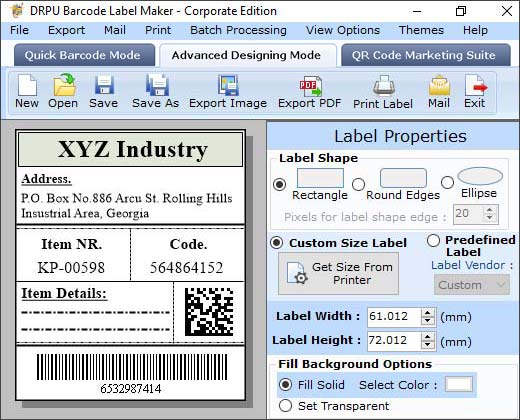This screenshot has width=520, height=420.
Task: Increase Label Width with the up arrow
Action: point(428,313)
